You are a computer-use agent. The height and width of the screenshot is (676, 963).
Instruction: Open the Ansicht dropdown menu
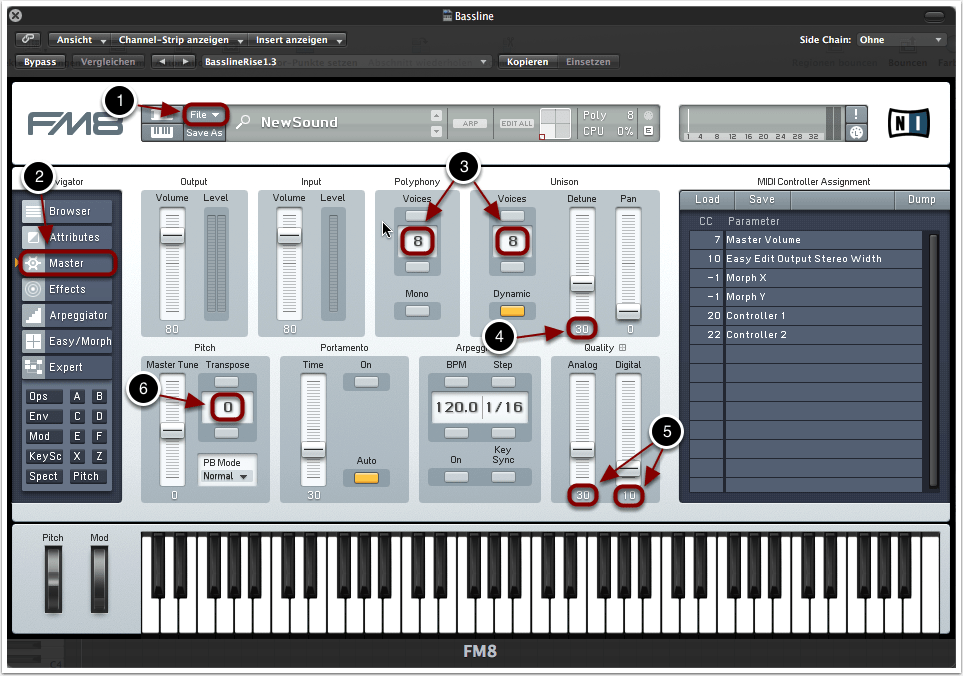[80, 40]
